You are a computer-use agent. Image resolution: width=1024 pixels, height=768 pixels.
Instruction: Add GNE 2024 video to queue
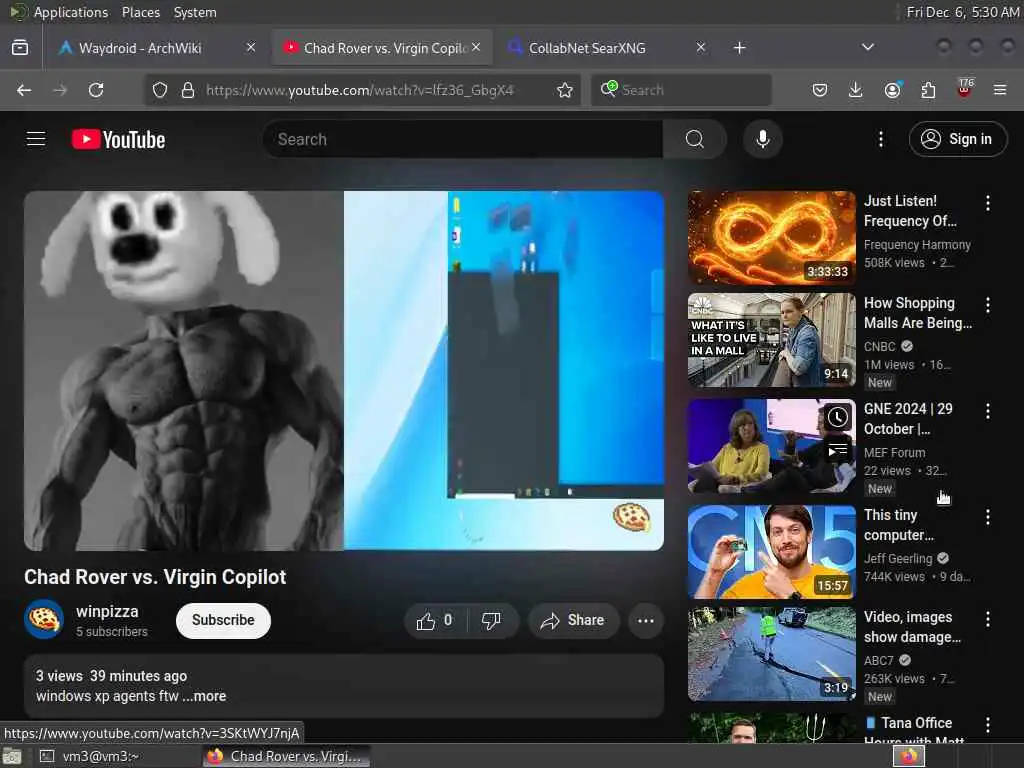(838, 451)
